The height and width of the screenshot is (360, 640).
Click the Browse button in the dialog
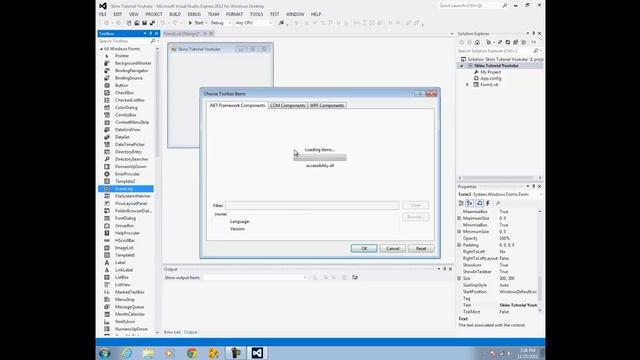(x=415, y=217)
